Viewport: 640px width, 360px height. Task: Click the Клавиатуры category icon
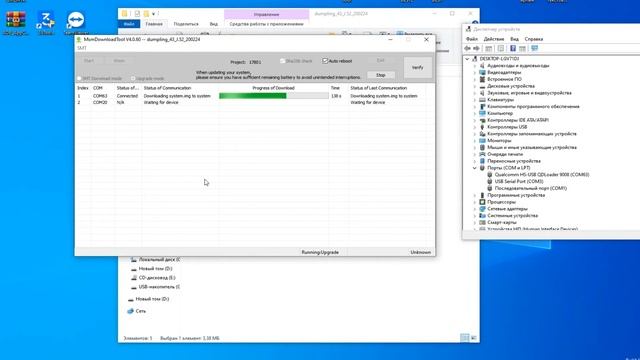tap(482, 100)
